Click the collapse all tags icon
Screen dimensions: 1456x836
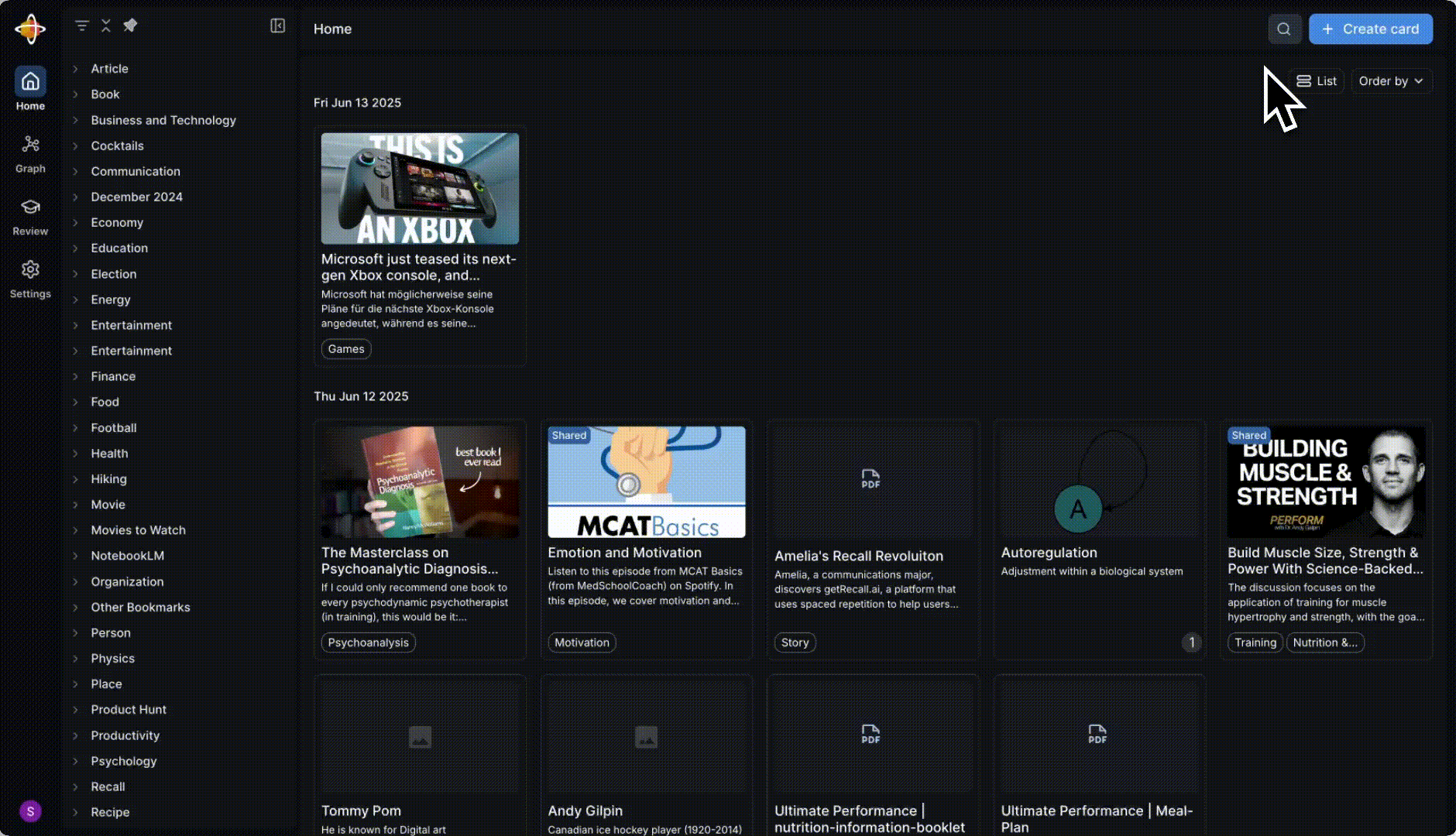[106, 26]
